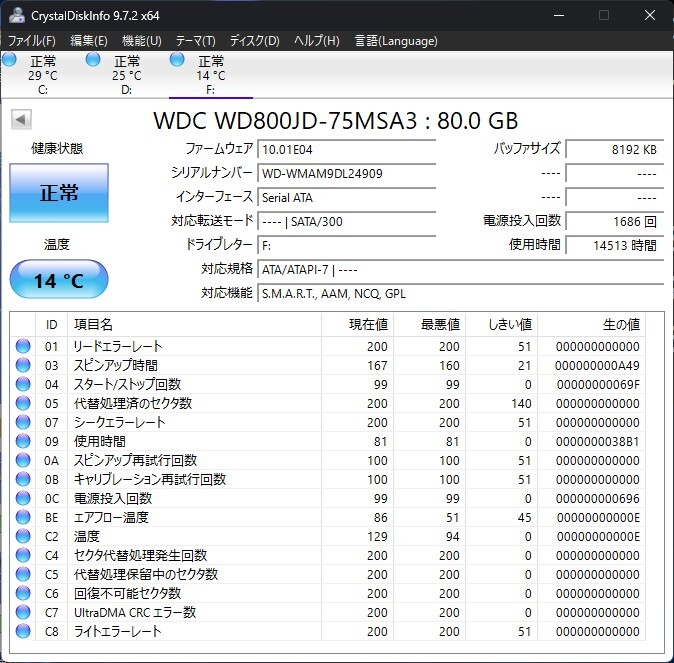
Task: Click the 項目名 column header
Action: (194, 325)
